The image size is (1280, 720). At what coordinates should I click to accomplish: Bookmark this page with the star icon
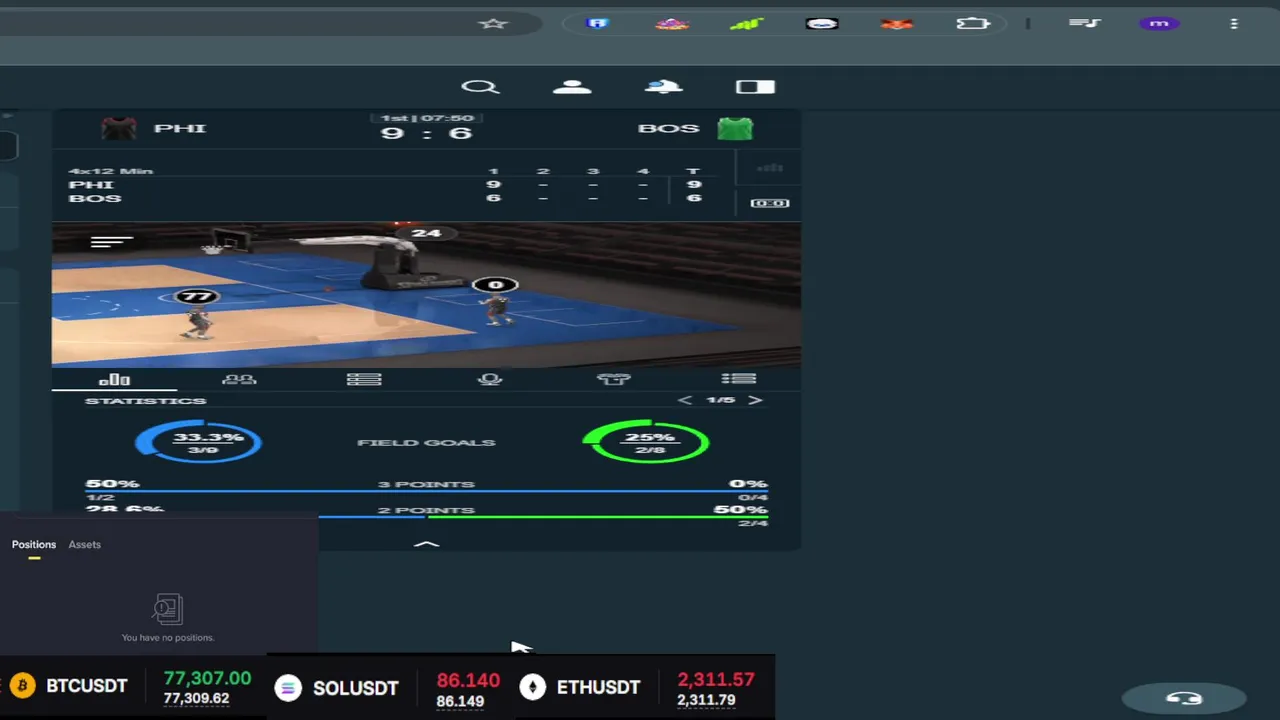pos(493,23)
